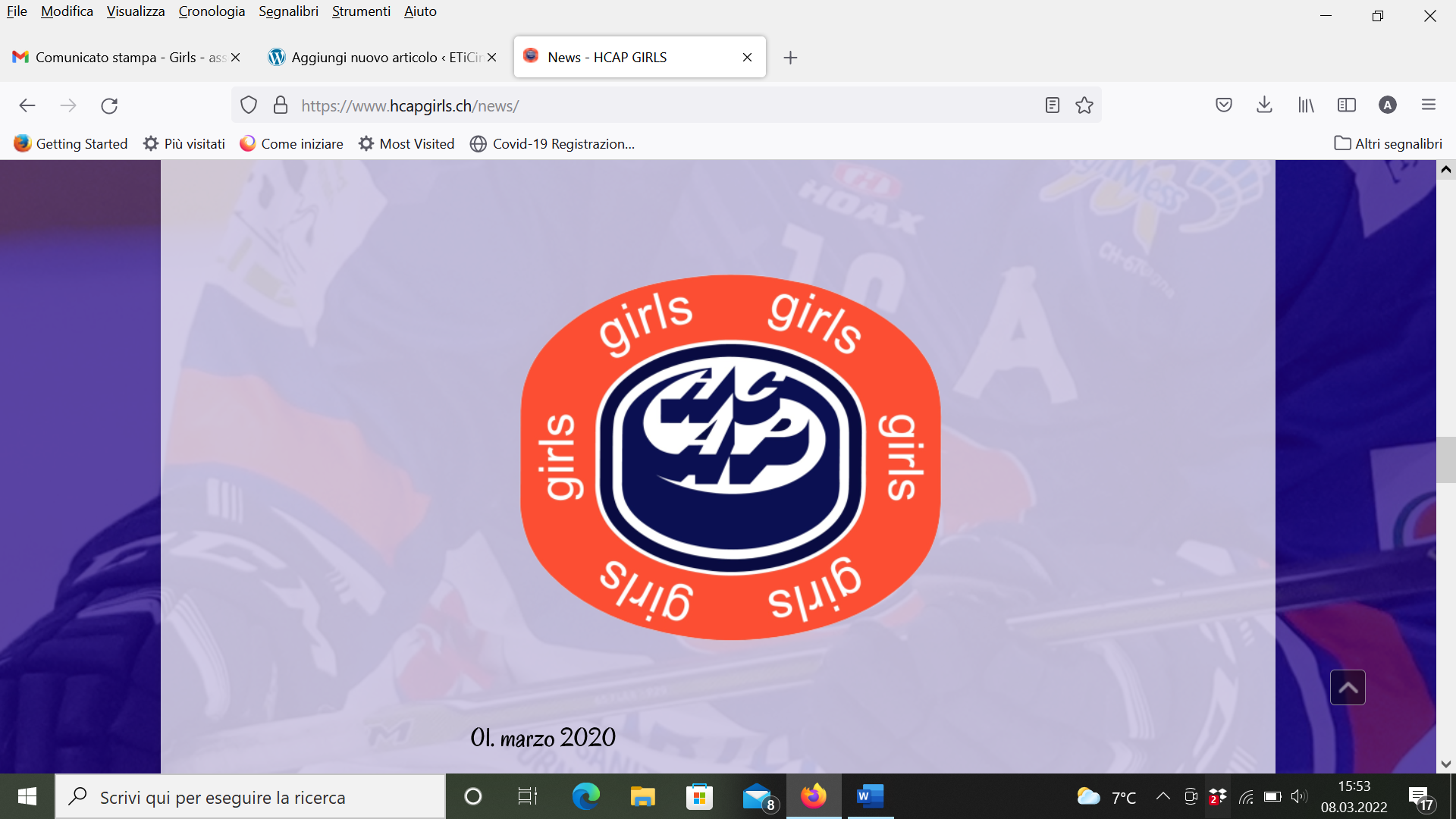Open the Visualizza menu
The height and width of the screenshot is (819, 1456).
136,11
